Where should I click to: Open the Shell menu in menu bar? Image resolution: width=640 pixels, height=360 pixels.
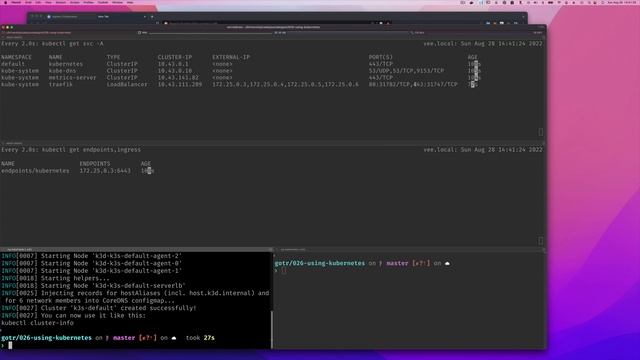coord(28,2)
